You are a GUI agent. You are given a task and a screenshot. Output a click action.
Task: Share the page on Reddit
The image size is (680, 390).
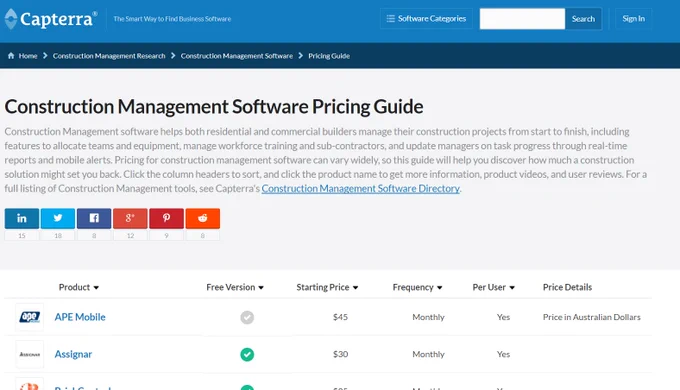tap(203, 218)
